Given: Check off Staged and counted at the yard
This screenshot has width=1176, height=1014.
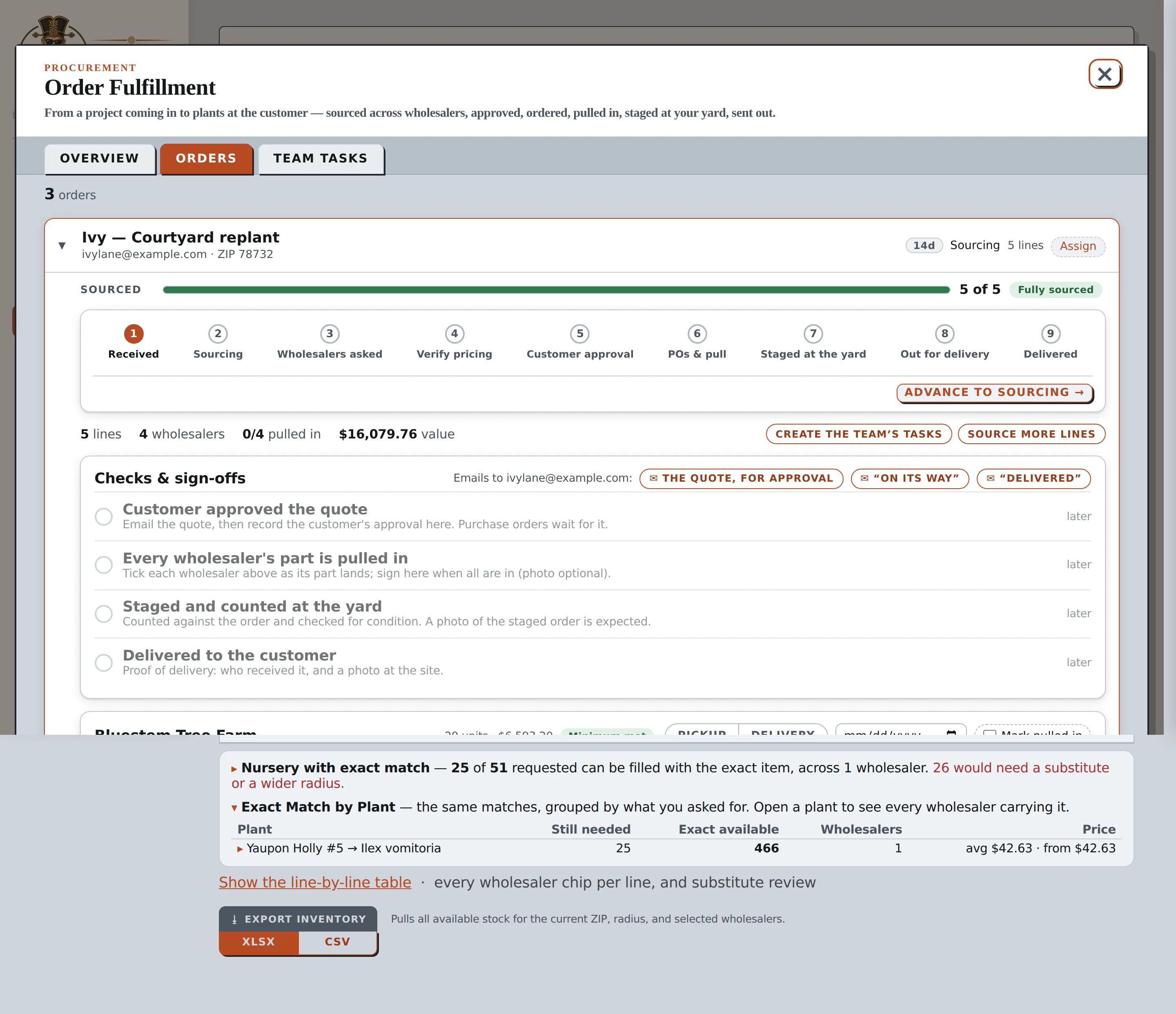Looking at the screenshot, I should (103, 614).
